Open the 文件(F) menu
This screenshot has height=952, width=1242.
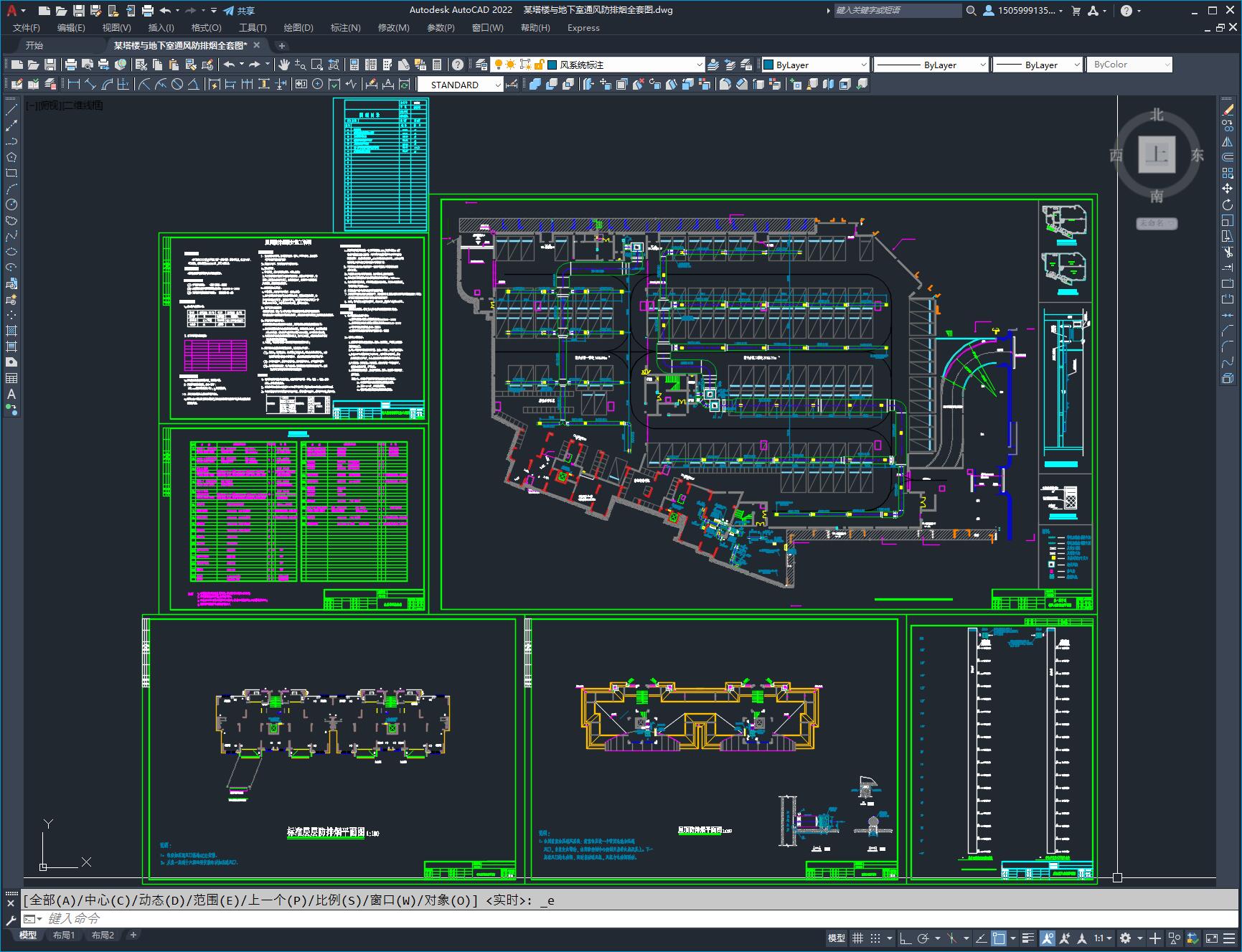(27, 28)
